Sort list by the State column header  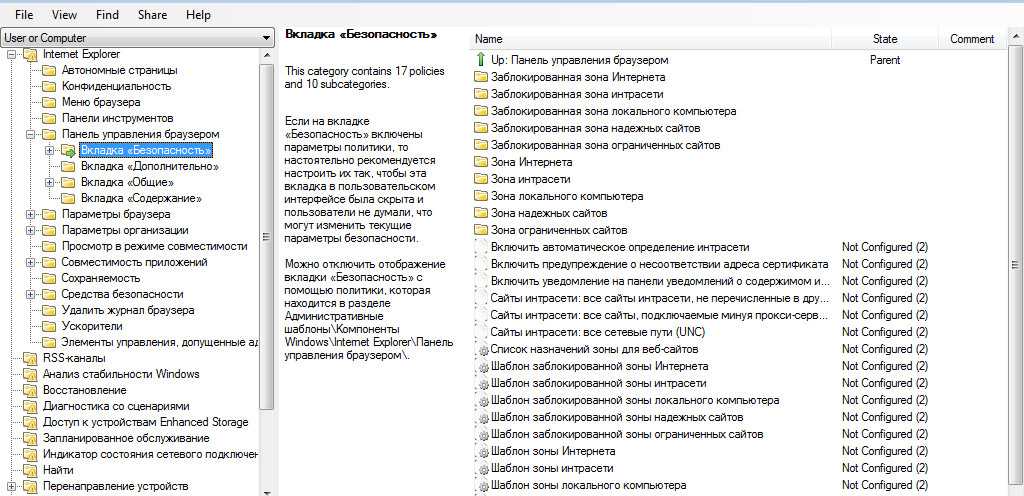pyautogui.click(x=885, y=39)
